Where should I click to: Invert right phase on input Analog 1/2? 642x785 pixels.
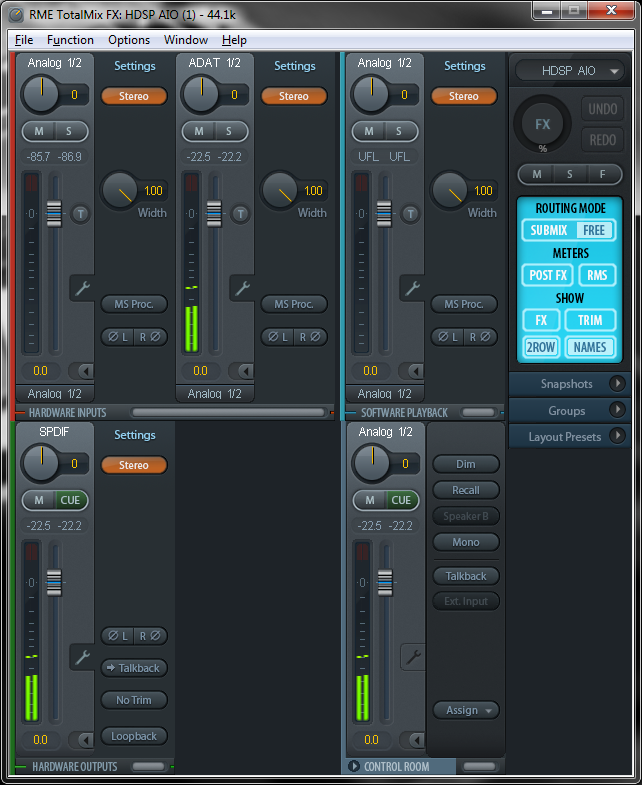click(150, 337)
